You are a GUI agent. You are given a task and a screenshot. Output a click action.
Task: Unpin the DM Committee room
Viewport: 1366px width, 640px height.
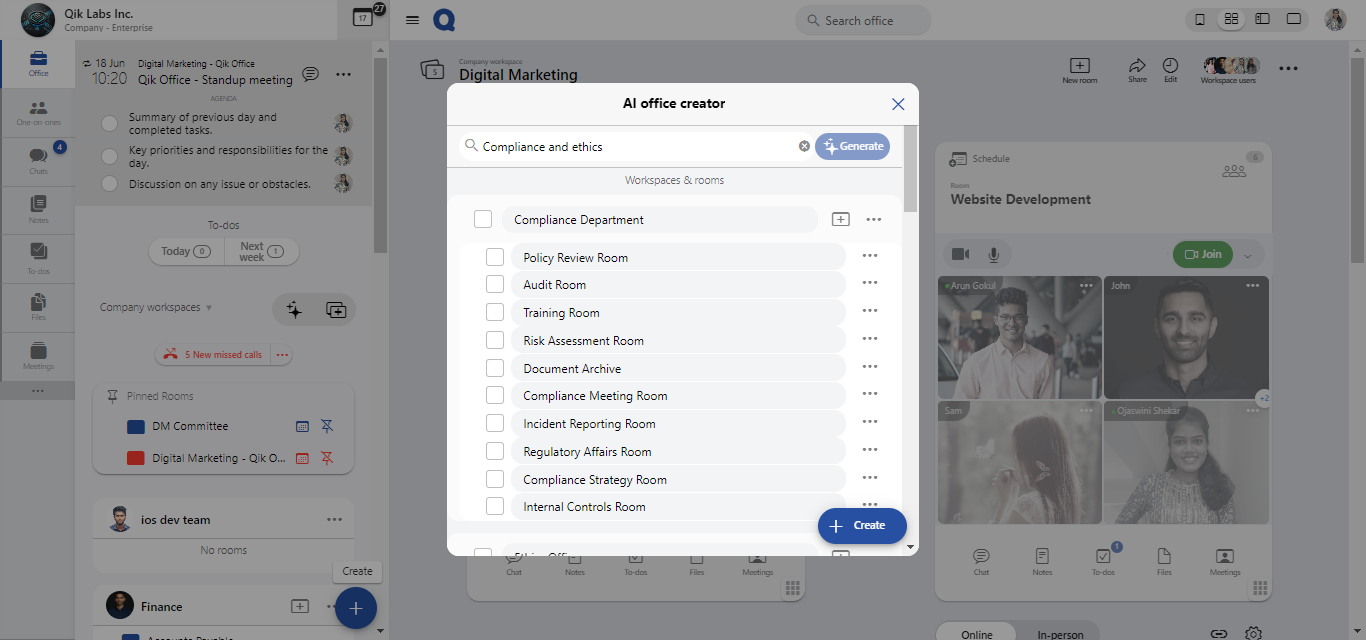tap(326, 426)
